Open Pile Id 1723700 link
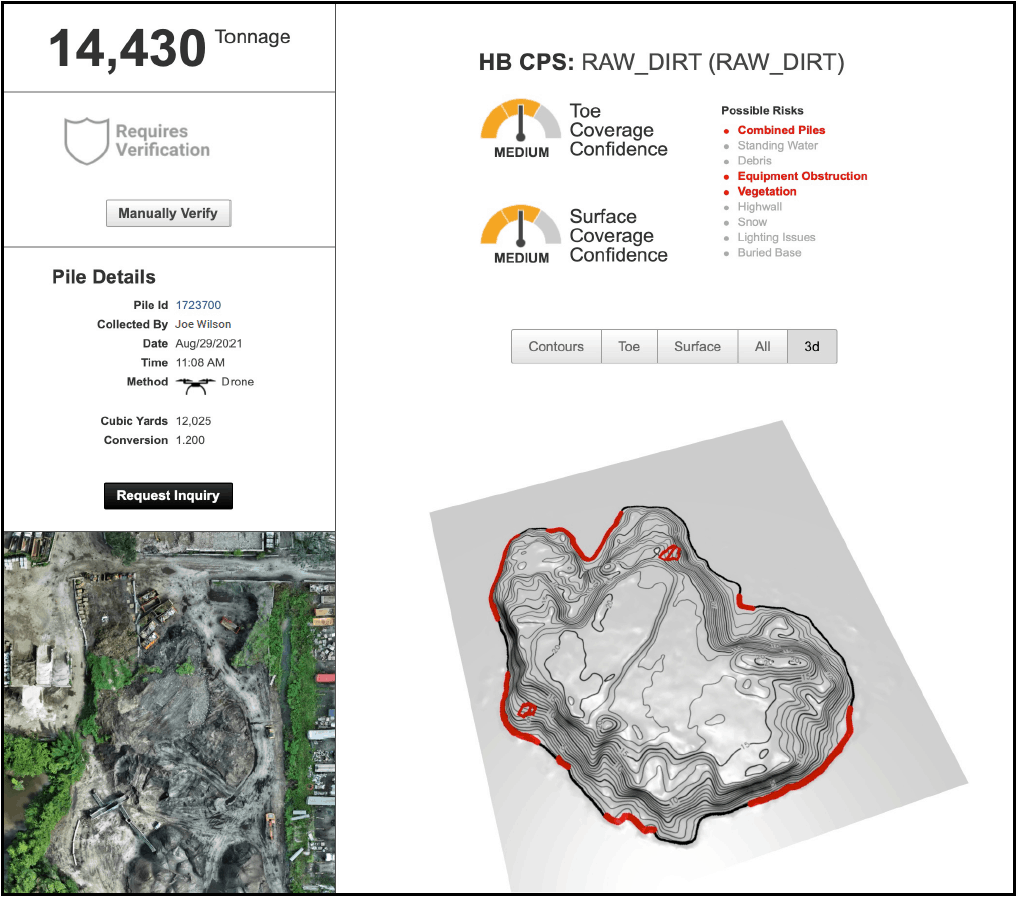Image resolution: width=1019 pixels, height=898 pixels. point(198,305)
